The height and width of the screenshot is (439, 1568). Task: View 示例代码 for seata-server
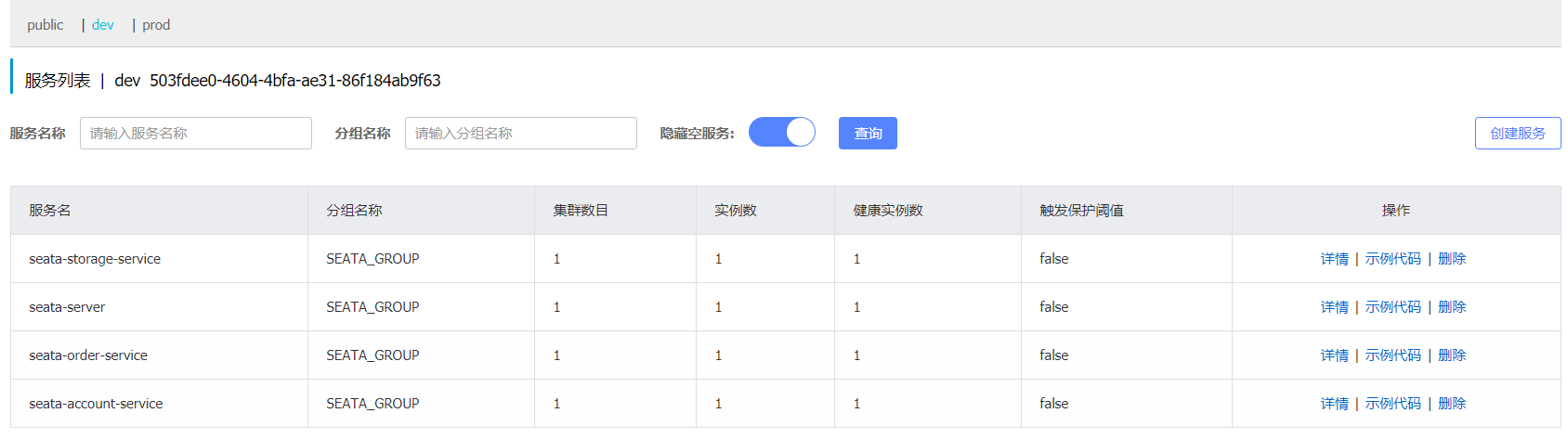pos(1393,307)
